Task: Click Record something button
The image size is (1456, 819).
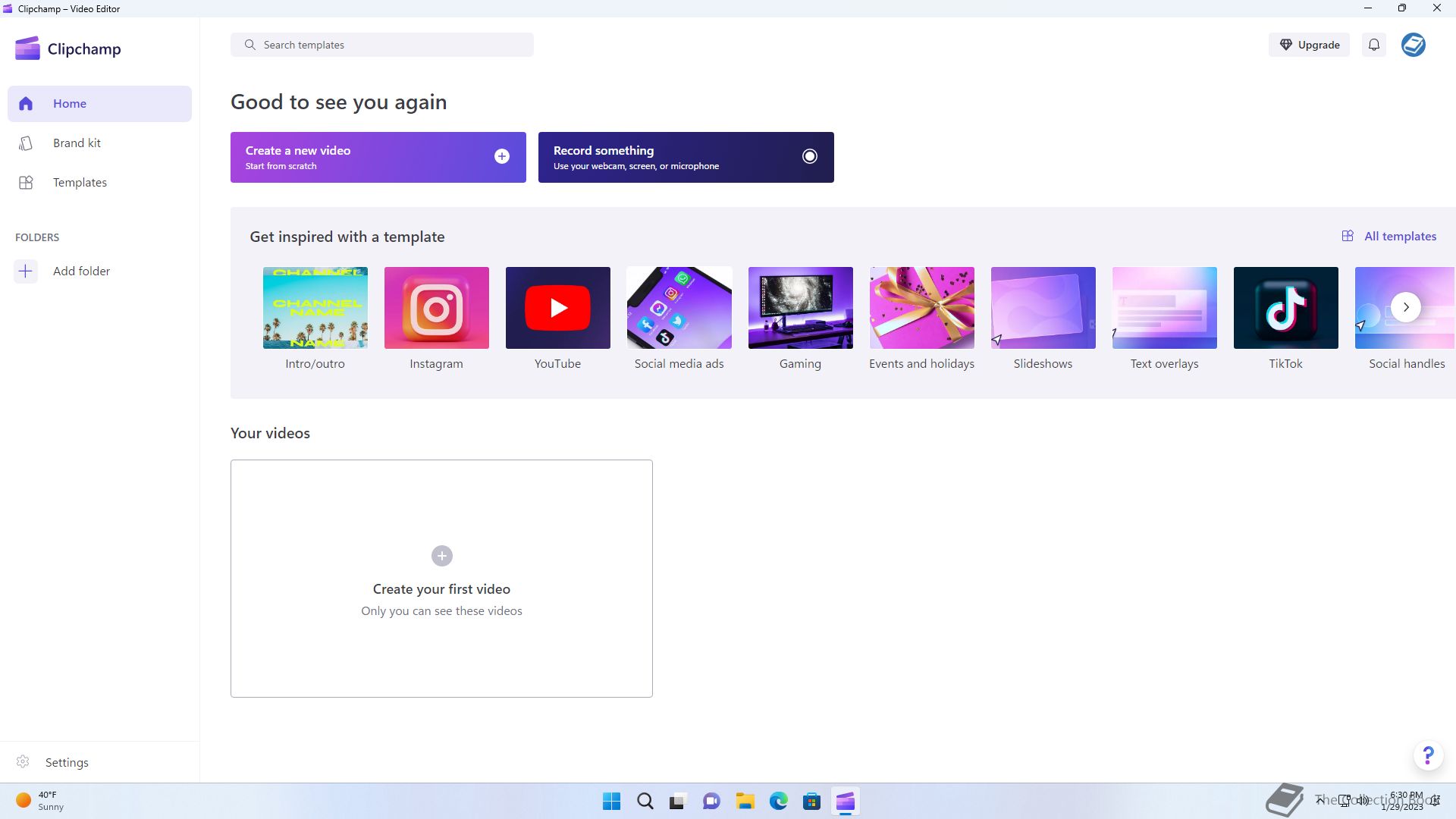Action: [686, 158]
